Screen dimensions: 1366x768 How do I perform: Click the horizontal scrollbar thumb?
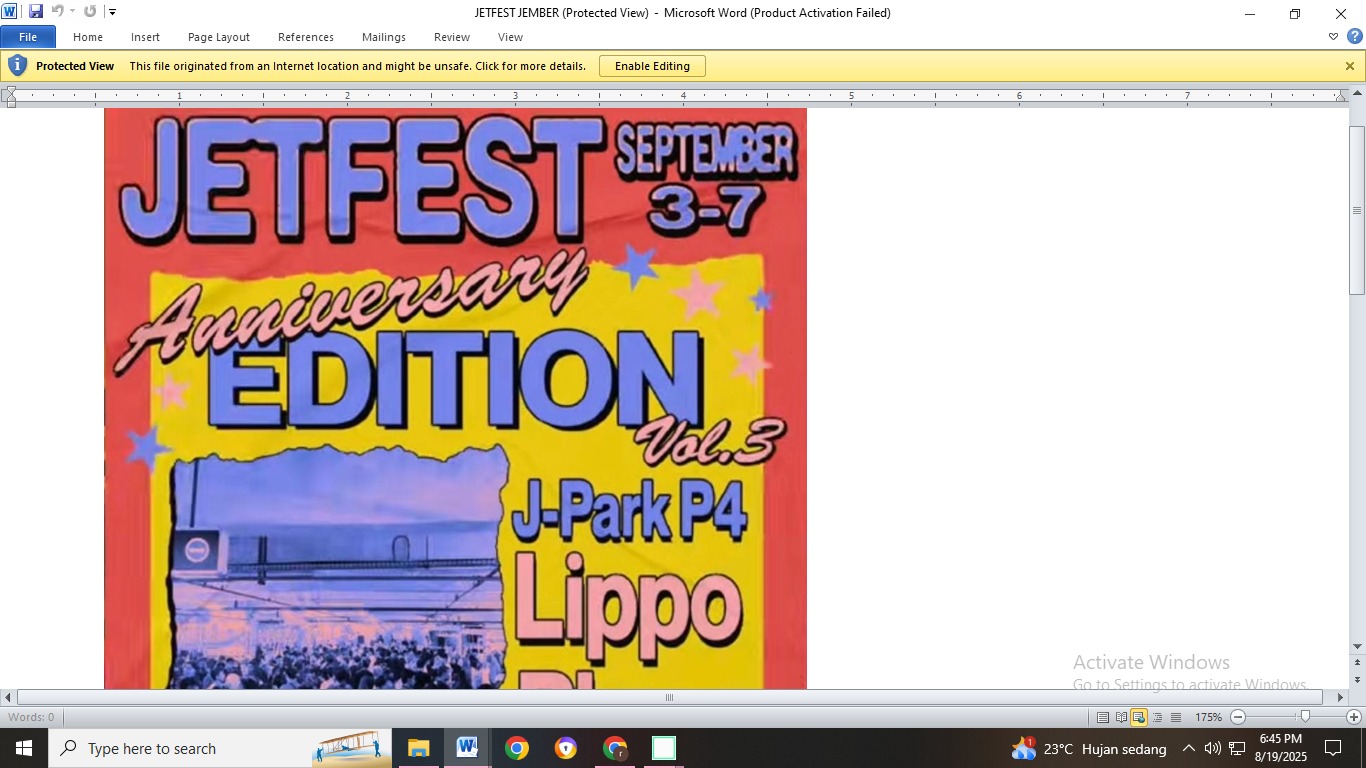click(x=670, y=697)
